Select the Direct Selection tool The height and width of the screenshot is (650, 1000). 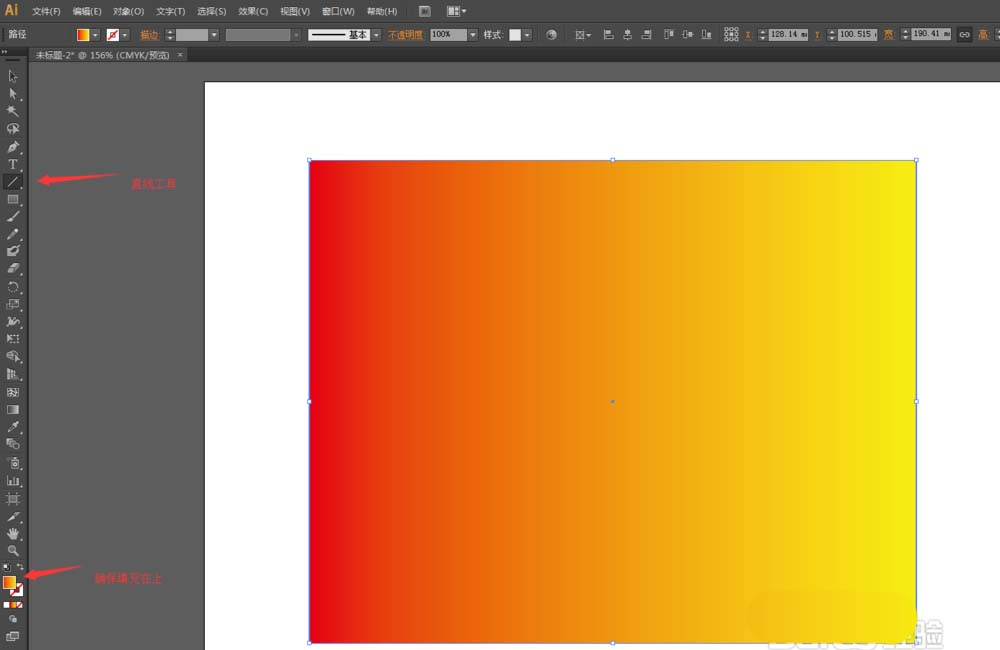(13, 94)
